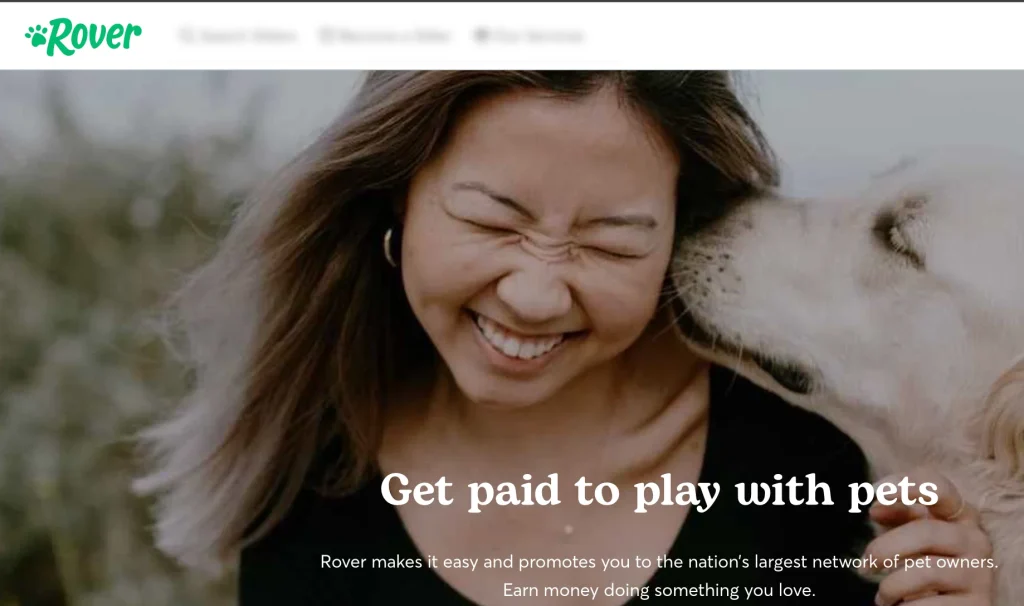Open the Rover home wordmark
1024x606 pixels.
point(95,37)
